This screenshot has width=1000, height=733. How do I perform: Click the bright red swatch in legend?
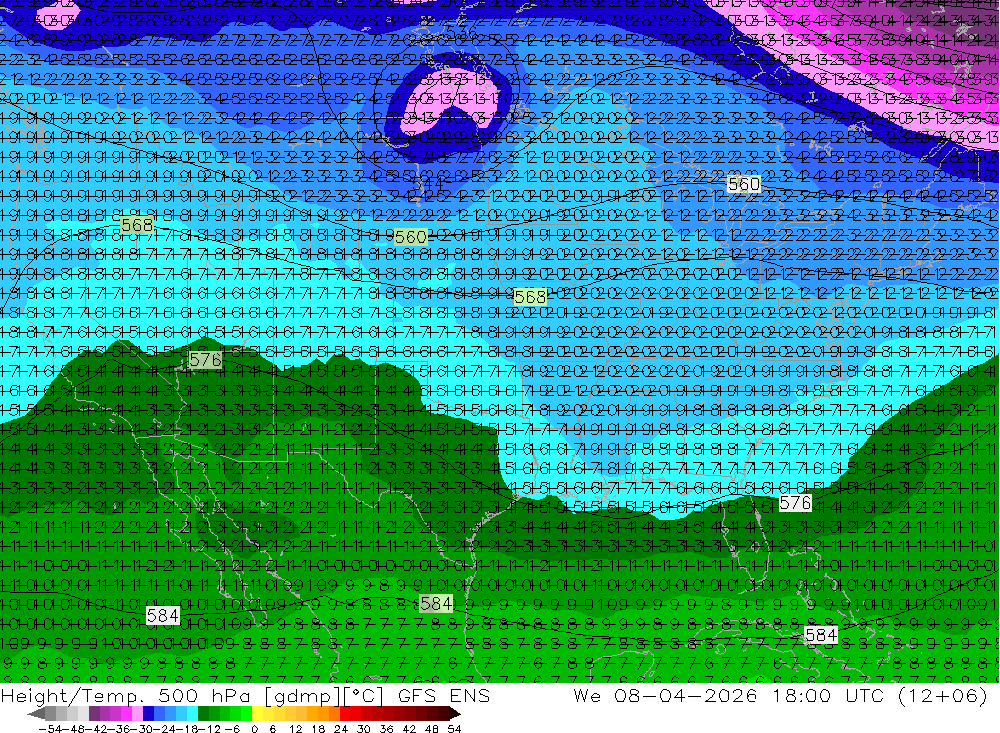(x=345, y=713)
